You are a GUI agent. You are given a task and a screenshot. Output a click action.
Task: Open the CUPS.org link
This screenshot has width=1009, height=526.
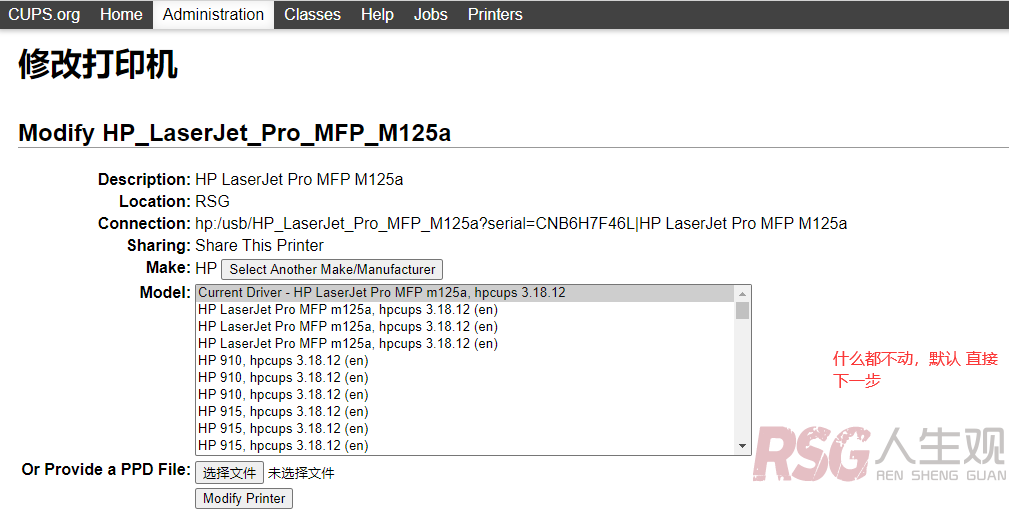[44, 14]
